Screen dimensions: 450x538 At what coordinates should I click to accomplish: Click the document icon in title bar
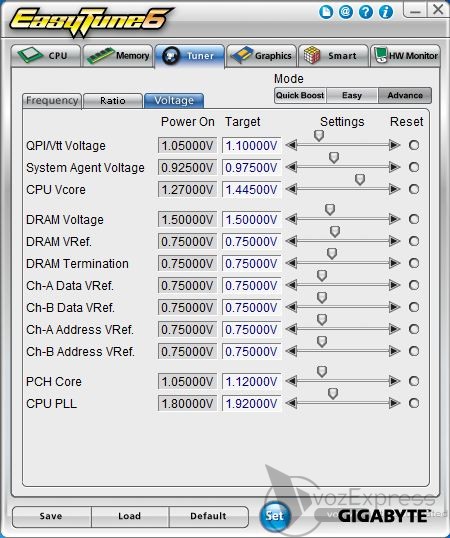click(x=326, y=12)
